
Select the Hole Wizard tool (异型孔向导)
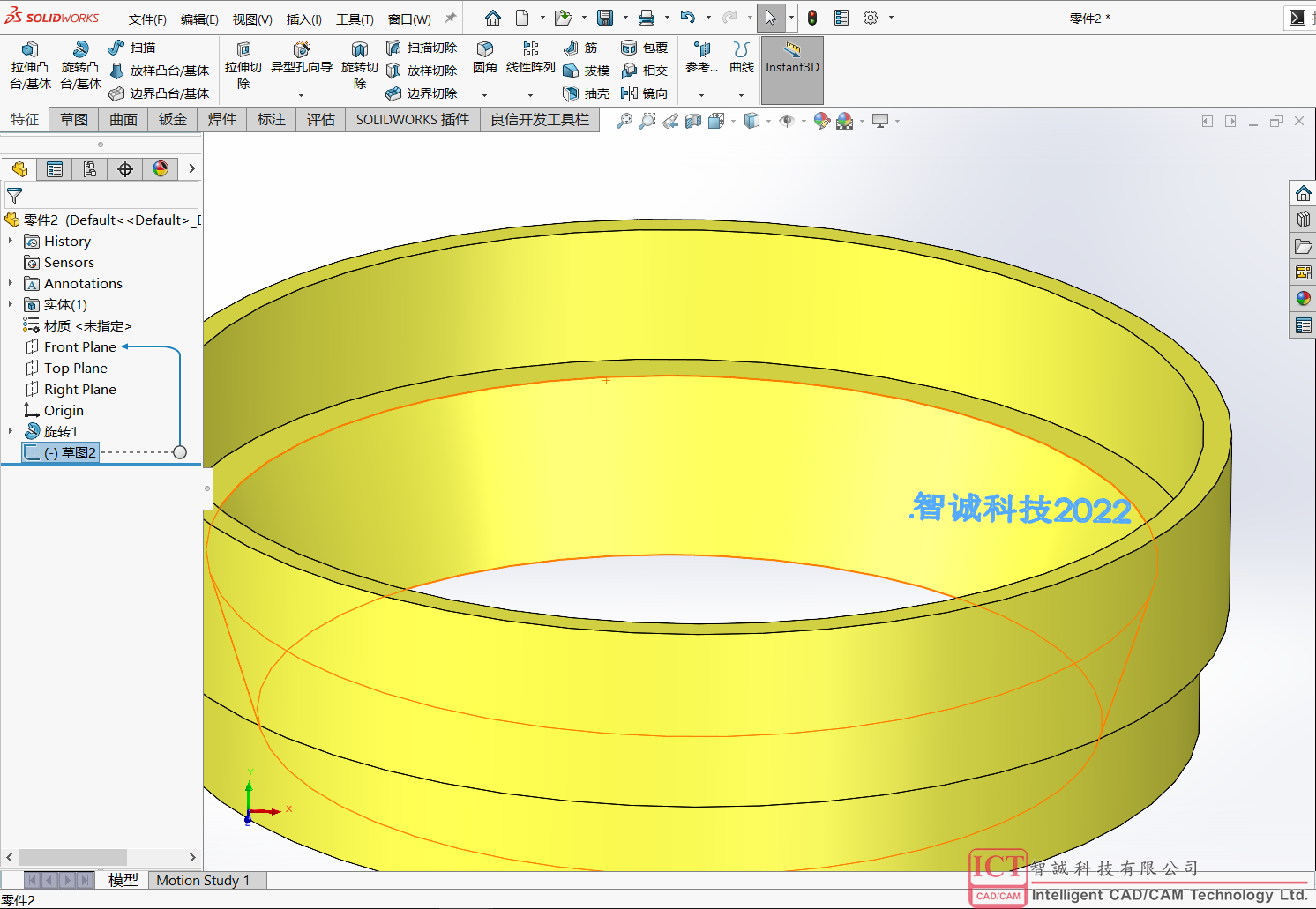(x=302, y=58)
